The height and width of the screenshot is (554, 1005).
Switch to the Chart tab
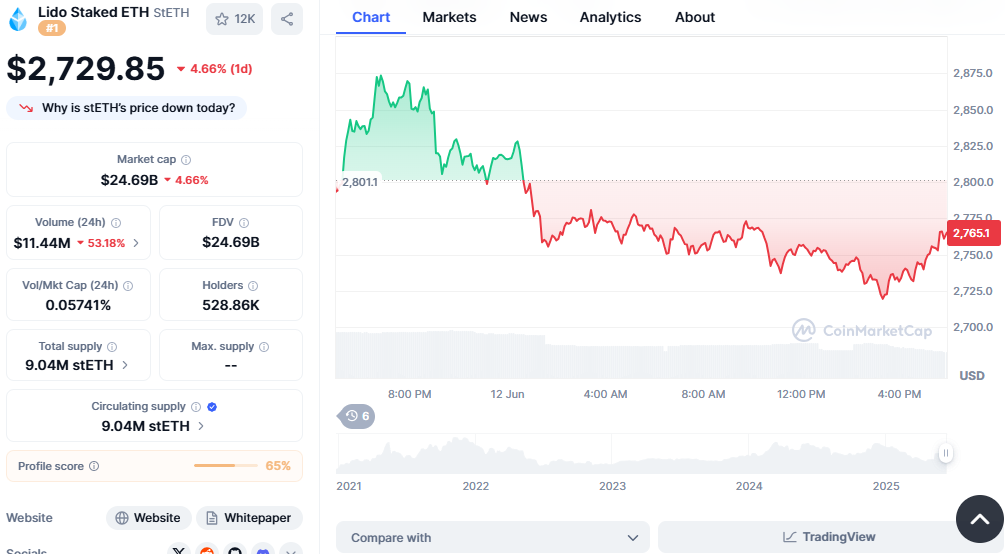(370, 17)
